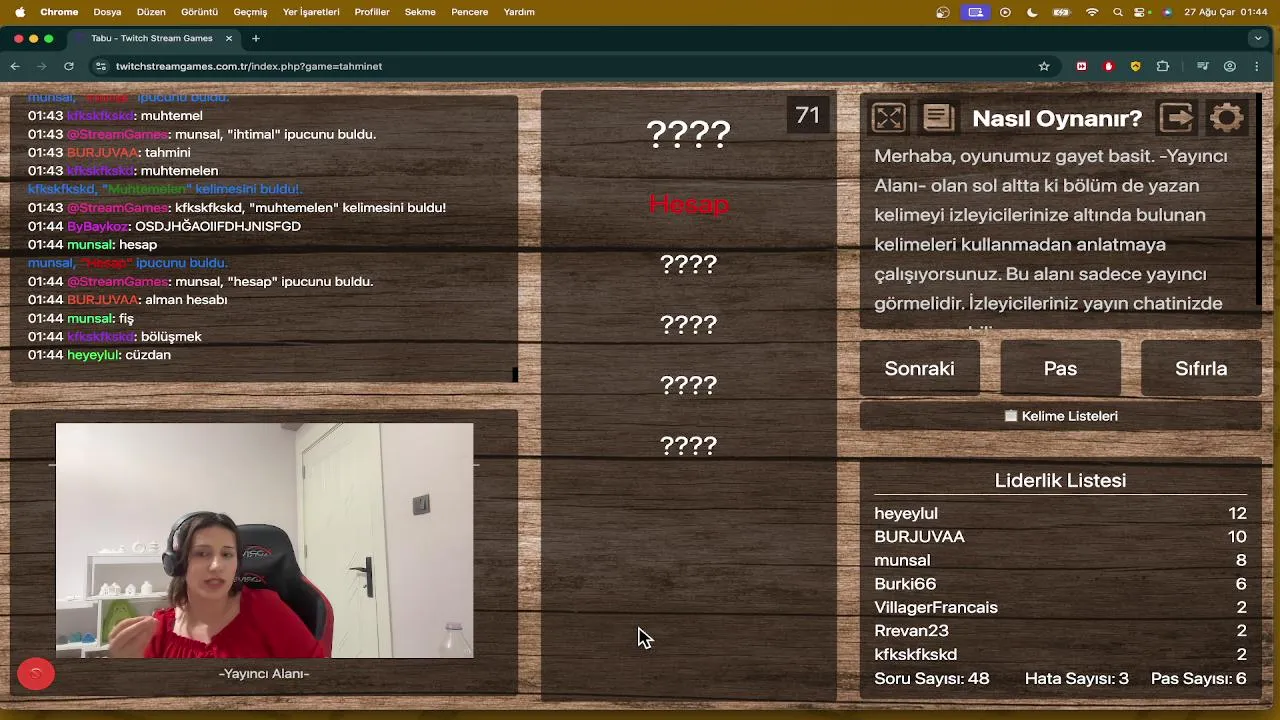Open the notes/document icon beside Nasıl Oynanır
This screenshot has width=1280, height=720.
coord(938,118)
